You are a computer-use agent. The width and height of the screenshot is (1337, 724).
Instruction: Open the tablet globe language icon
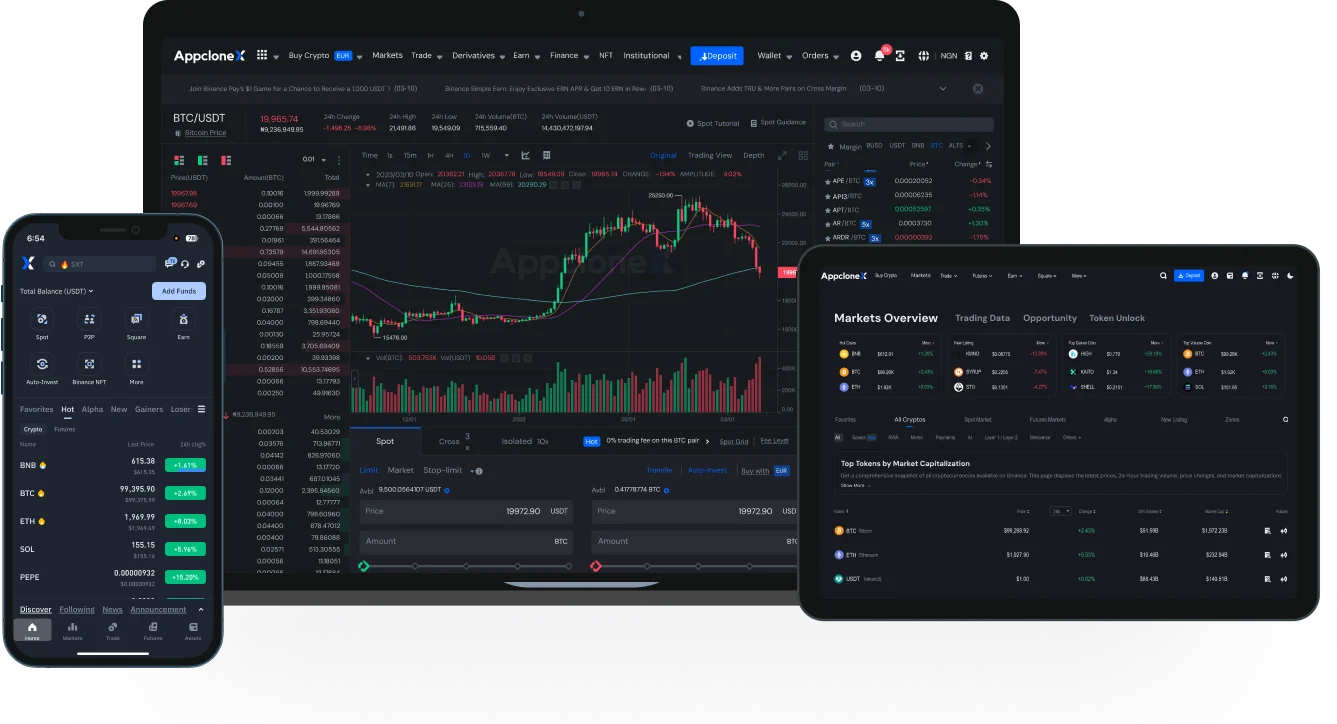pos(1275,275)
